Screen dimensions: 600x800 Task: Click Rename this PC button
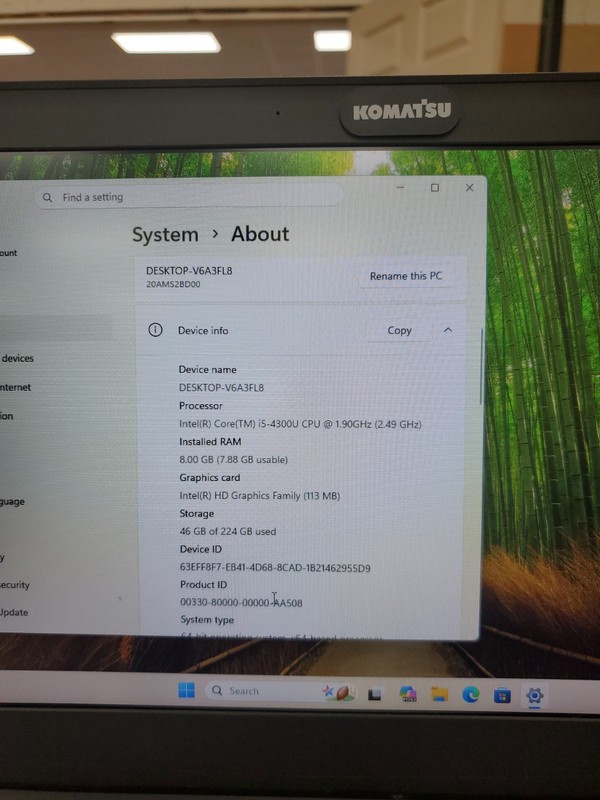[x=406, y=276]
